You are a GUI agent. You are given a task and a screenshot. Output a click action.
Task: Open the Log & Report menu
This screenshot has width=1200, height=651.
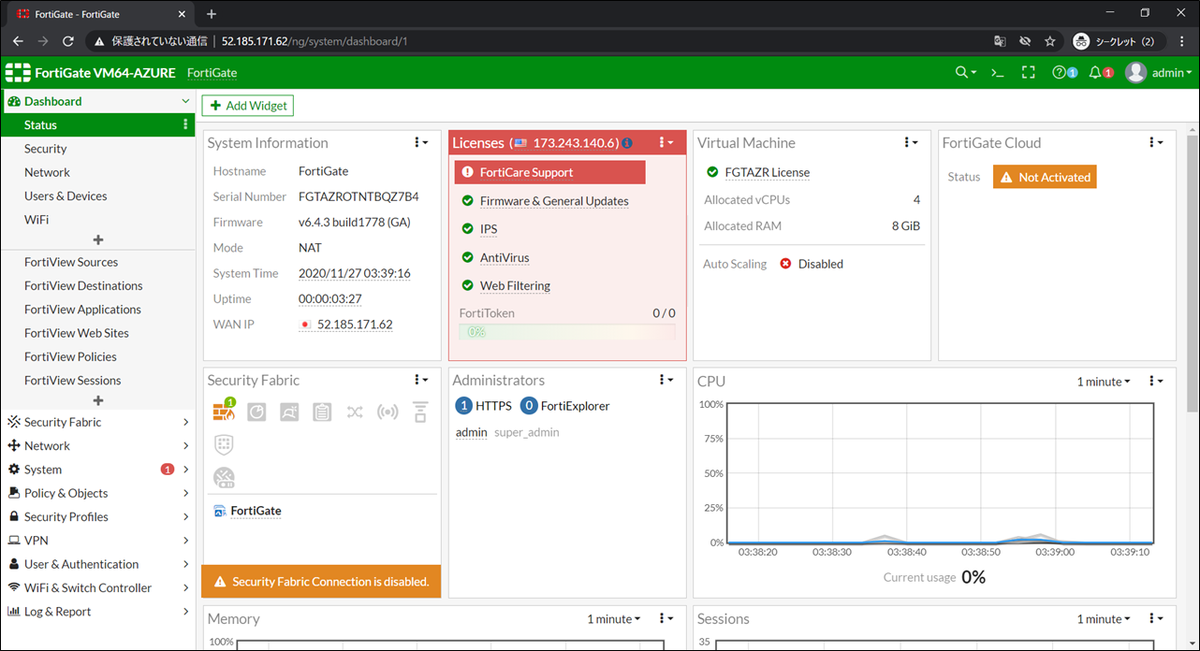pyautogui.click(x=98, y=612)
